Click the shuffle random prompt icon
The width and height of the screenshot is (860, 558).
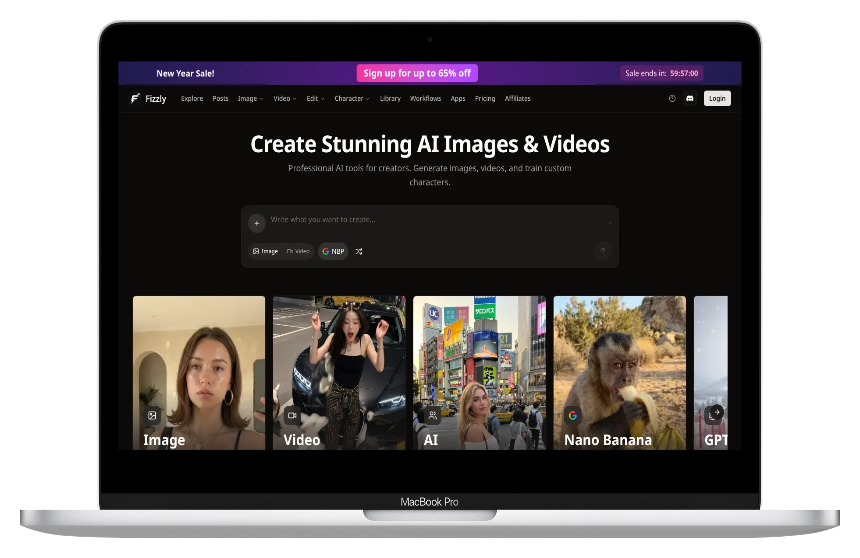pos(359,251)
